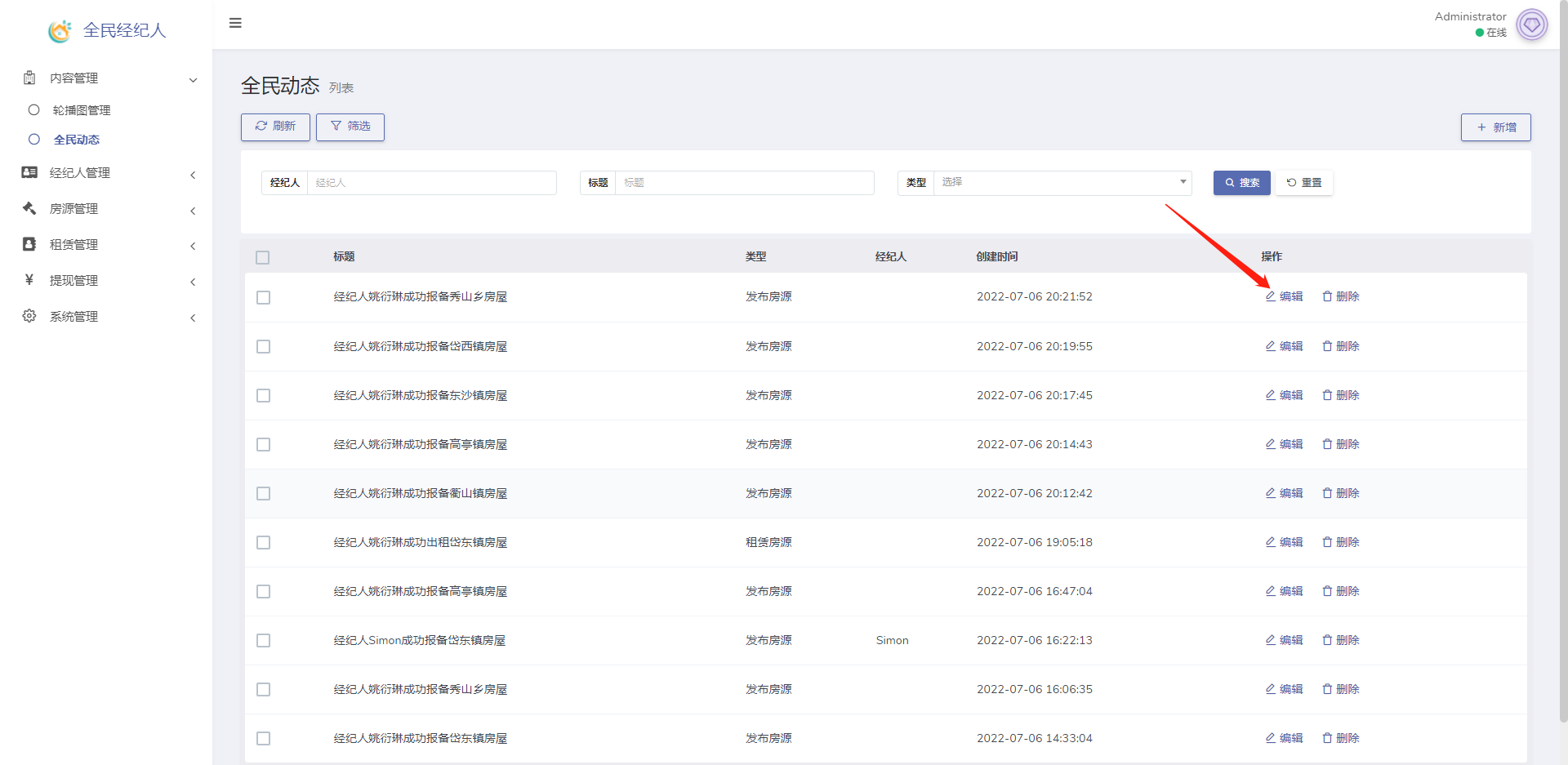Click the page vertical scrollbar
The width and height of the screenshot is (1568, 765).
[x=1563, y=361]
